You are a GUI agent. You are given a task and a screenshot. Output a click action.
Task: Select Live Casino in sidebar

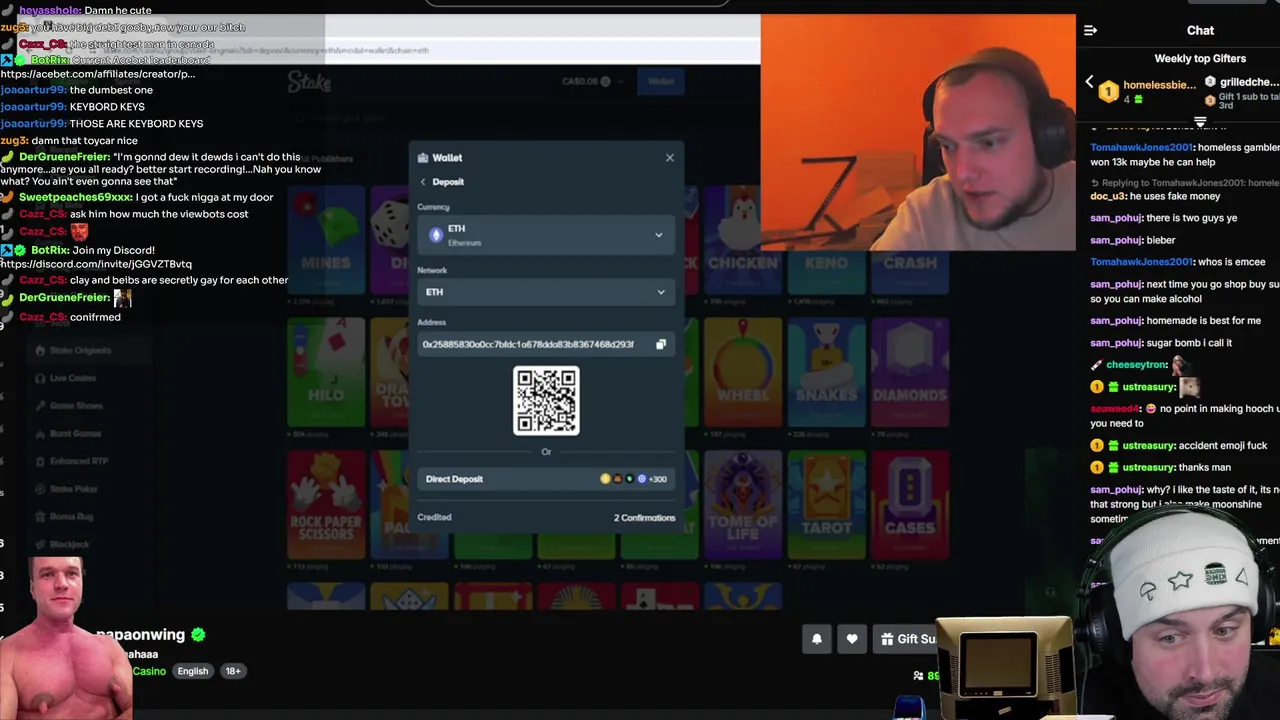72,378
